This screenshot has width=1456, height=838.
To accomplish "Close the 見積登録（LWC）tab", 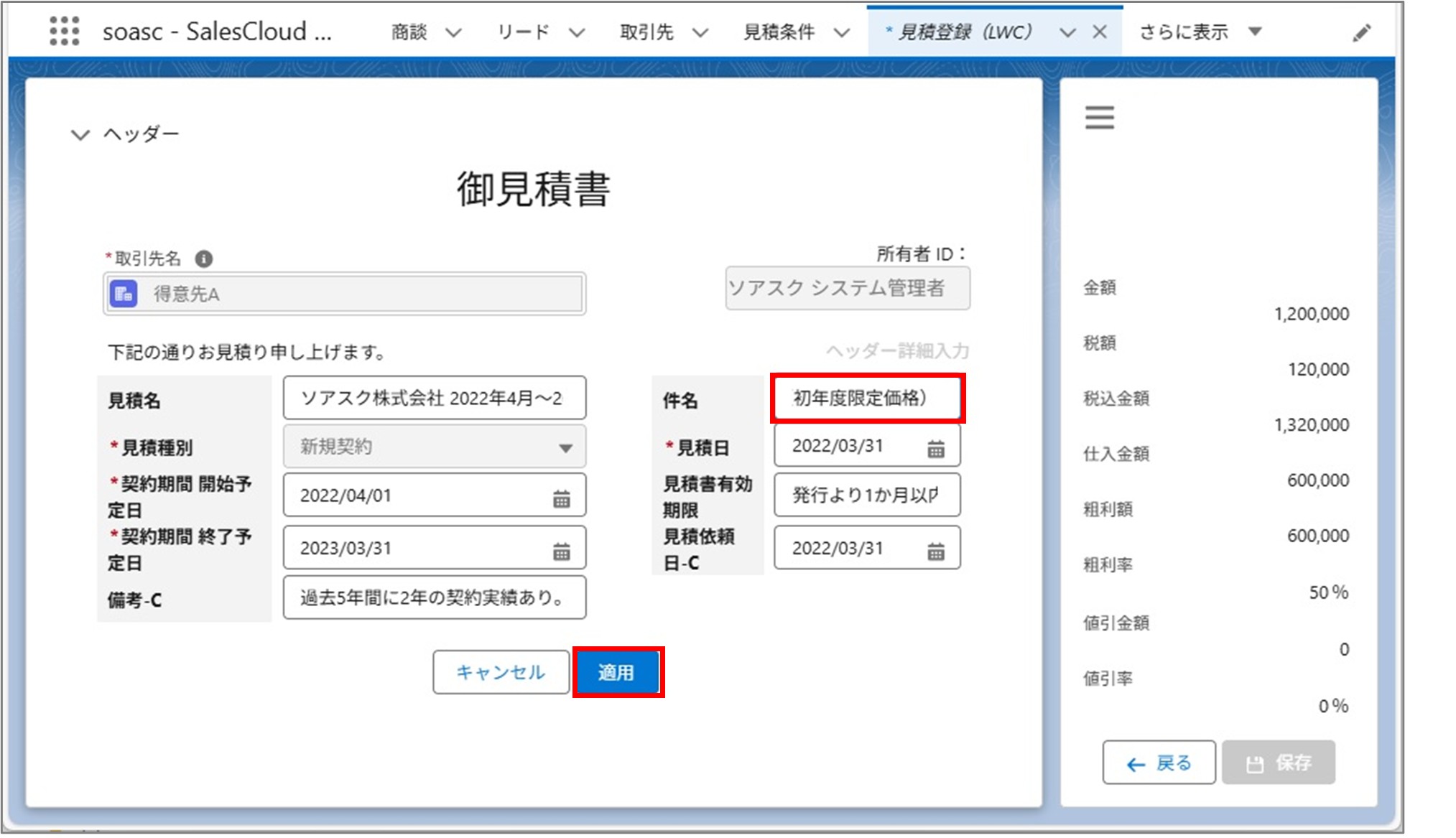I will point(1100,31).
